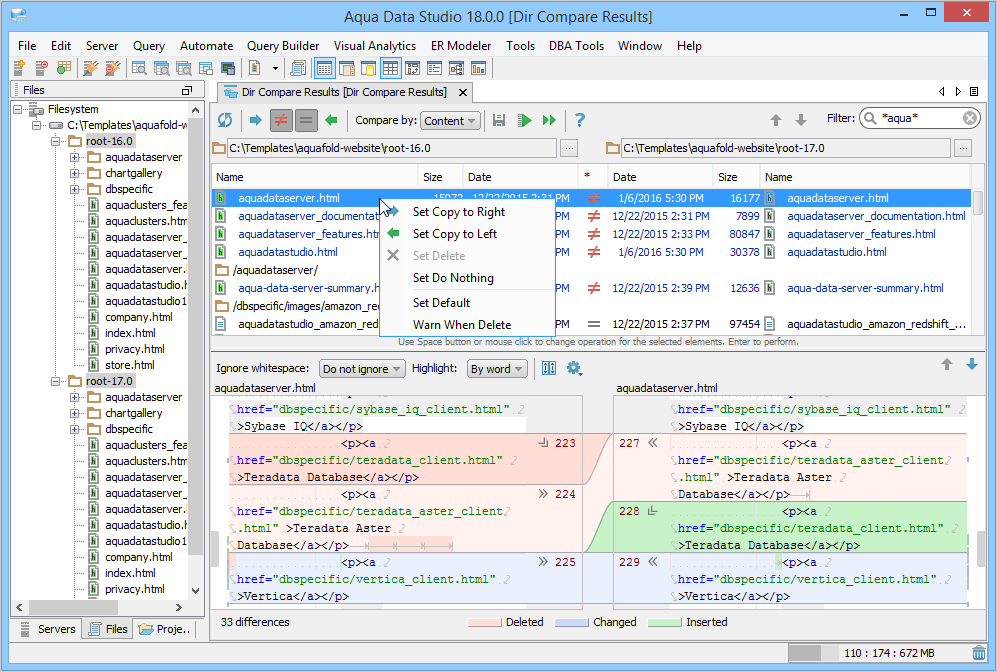
Task: Open the Compare by Content dropdown
Action: (x=450, y=120)
